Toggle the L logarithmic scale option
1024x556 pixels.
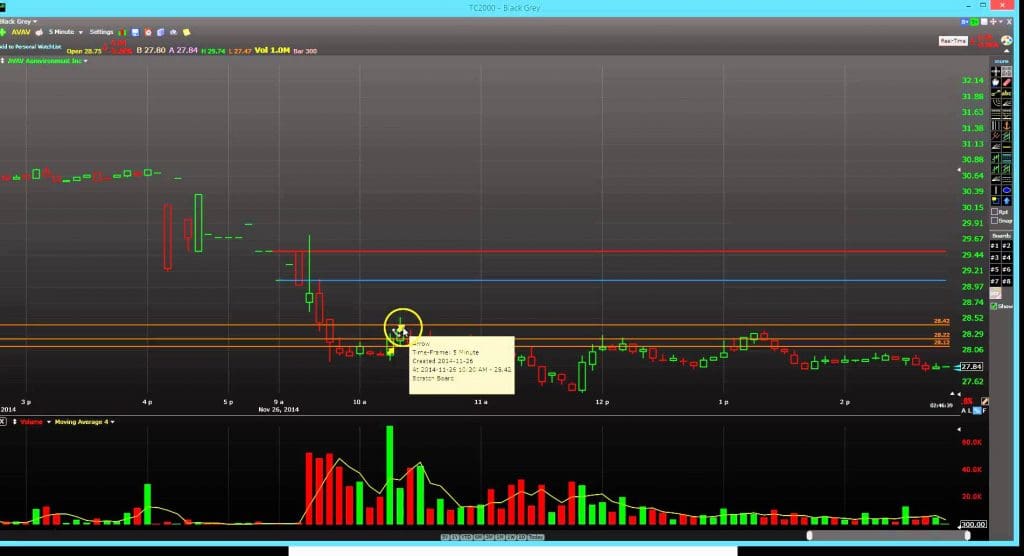pos(970,411)
